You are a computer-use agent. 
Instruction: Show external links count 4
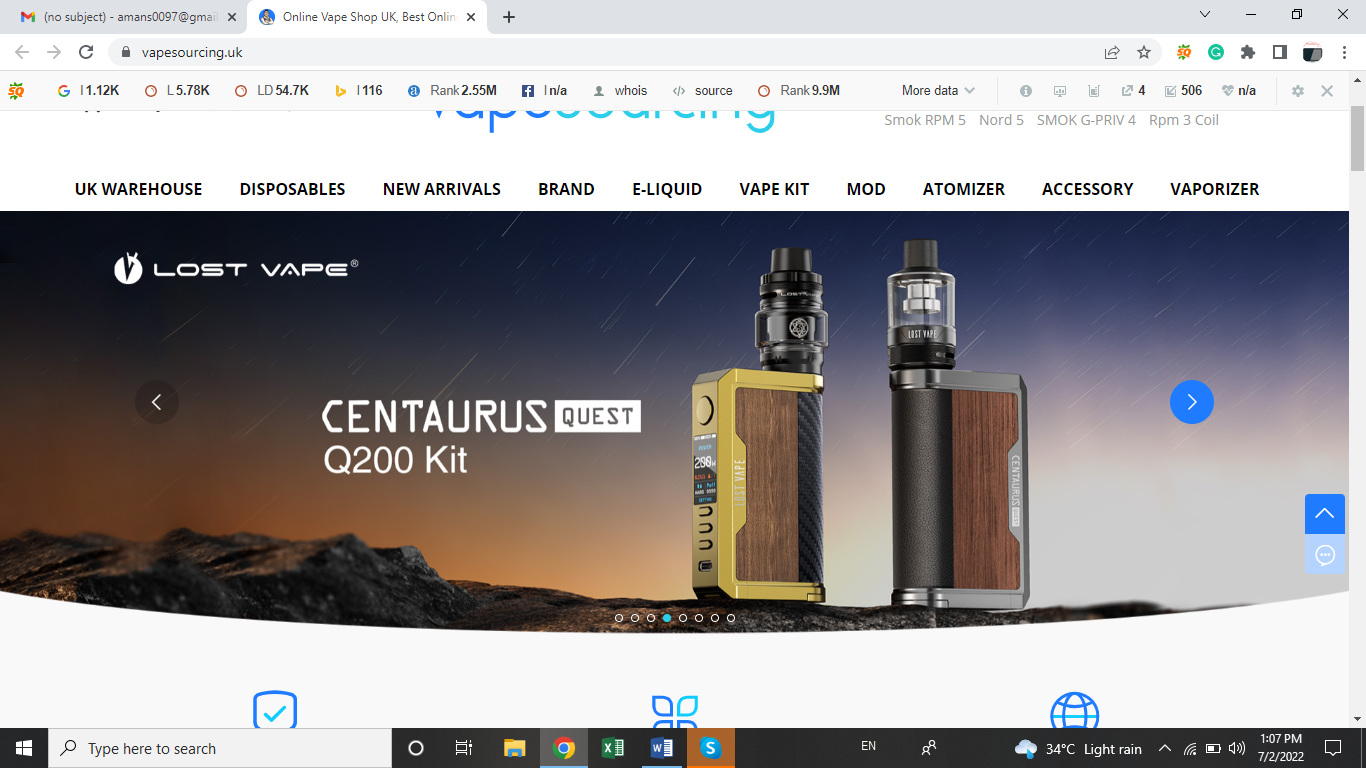tap(1133, 90)
